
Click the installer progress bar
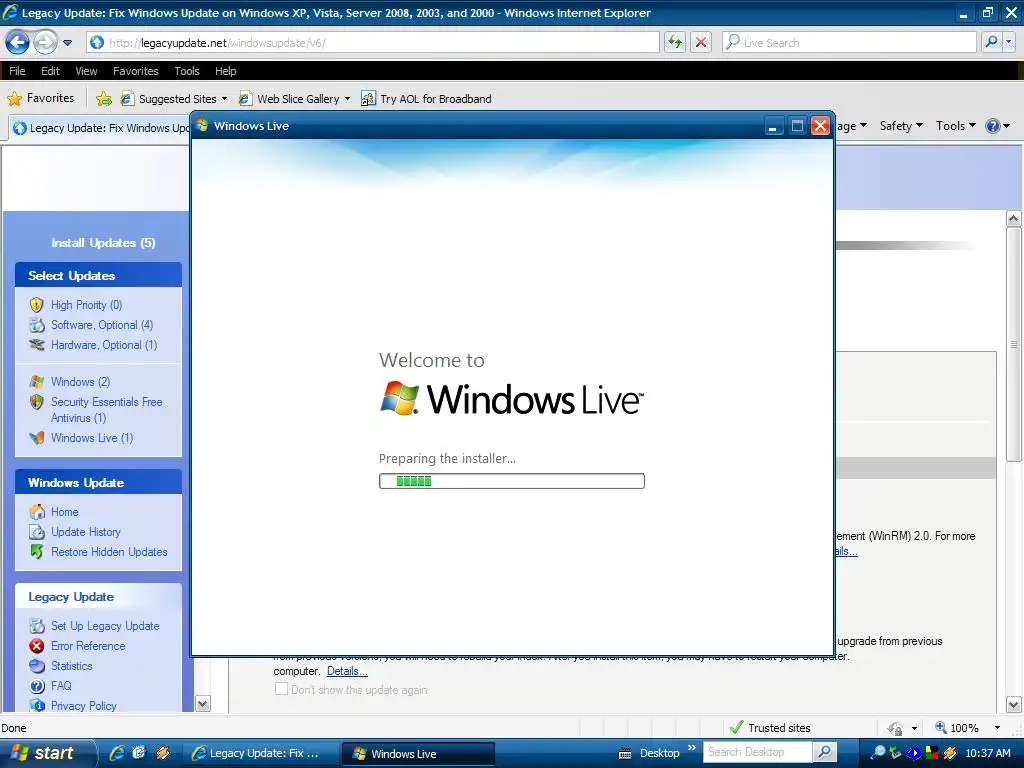tap(511, 481)
